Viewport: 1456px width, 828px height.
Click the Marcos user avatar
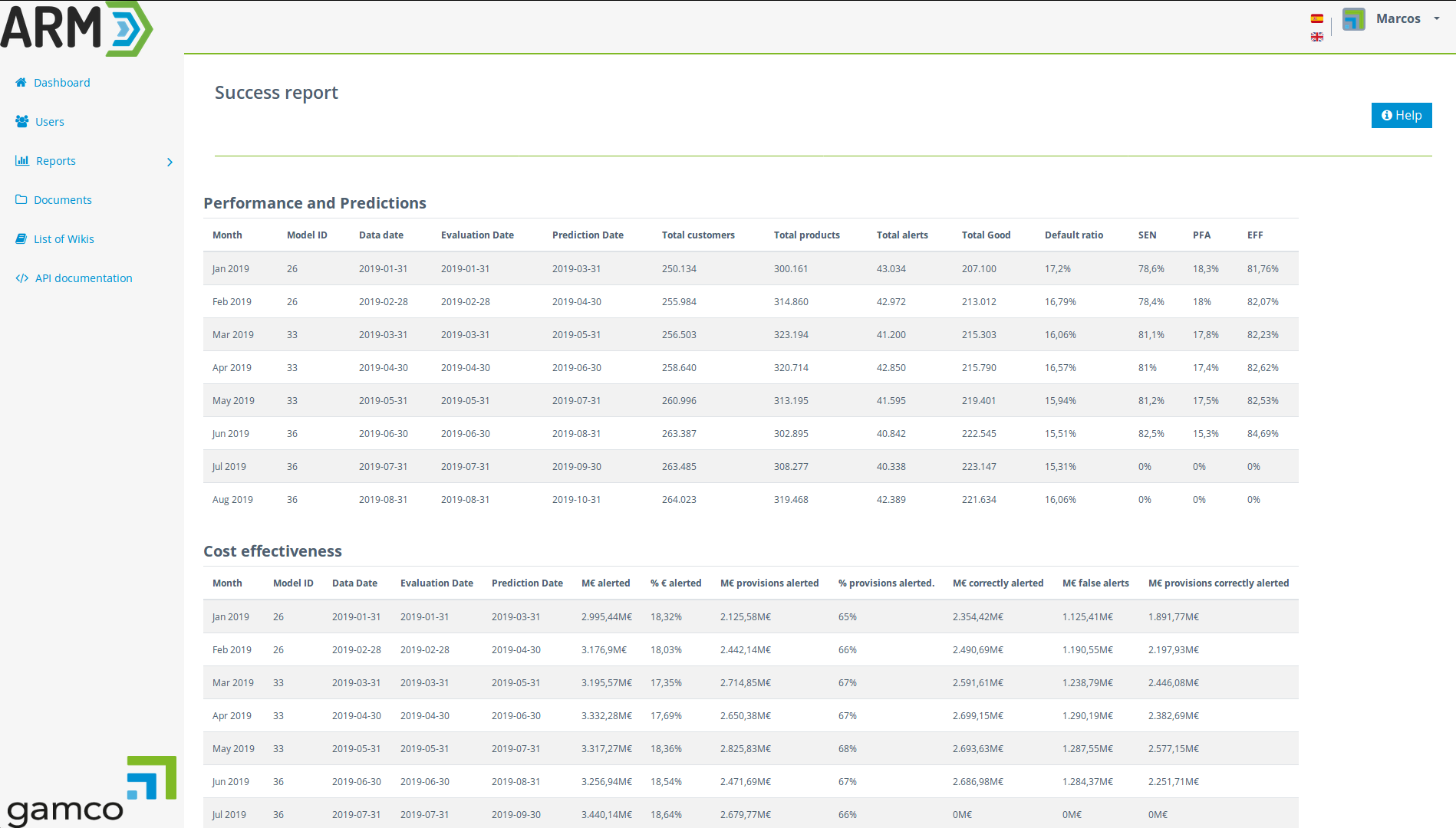(1354, 19)
